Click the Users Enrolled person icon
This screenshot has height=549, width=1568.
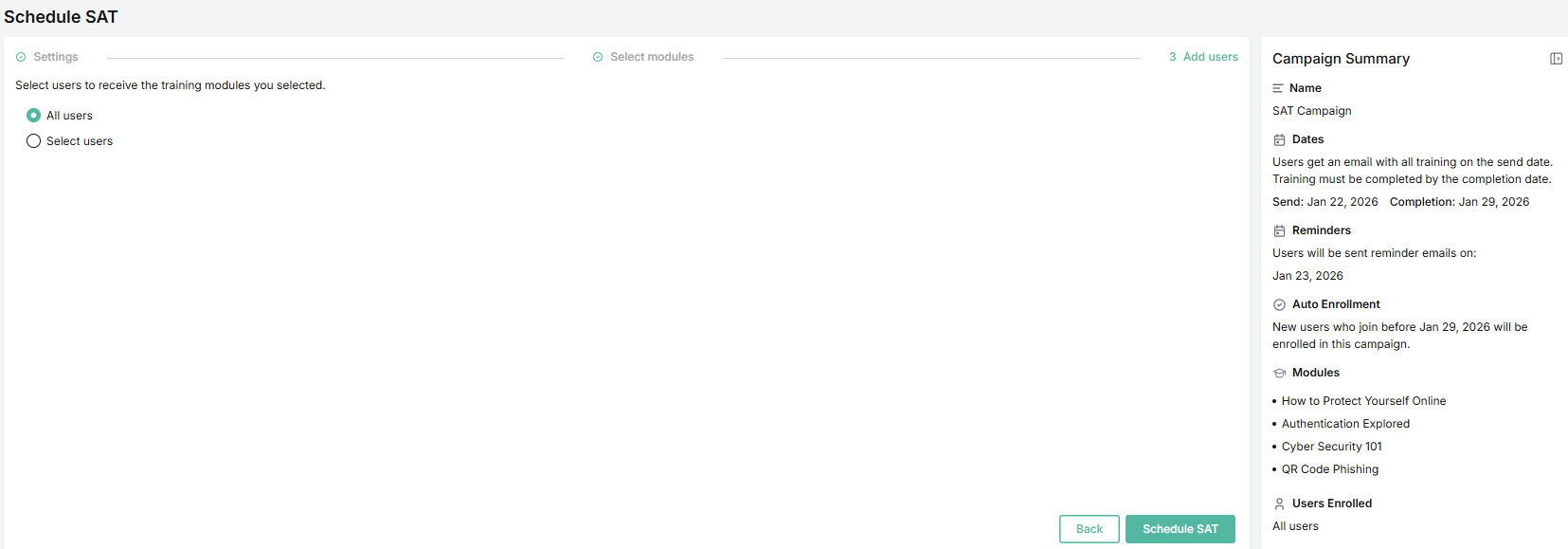point(1279,503)
